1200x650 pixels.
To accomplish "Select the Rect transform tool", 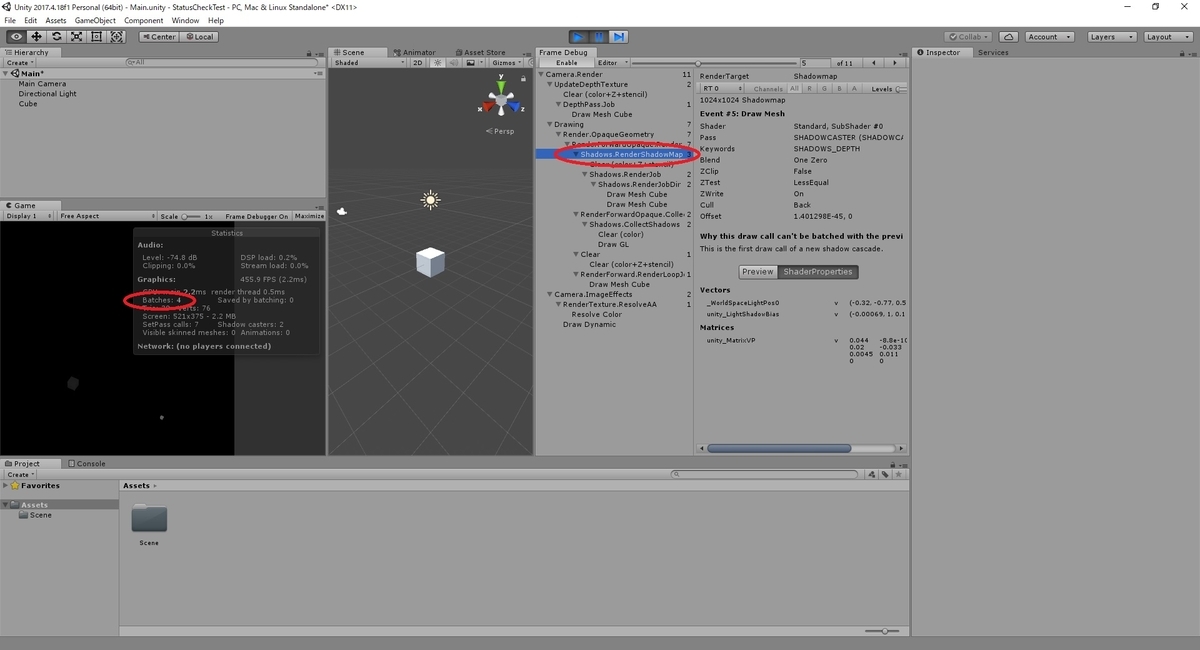I will (x=97, y=36).
